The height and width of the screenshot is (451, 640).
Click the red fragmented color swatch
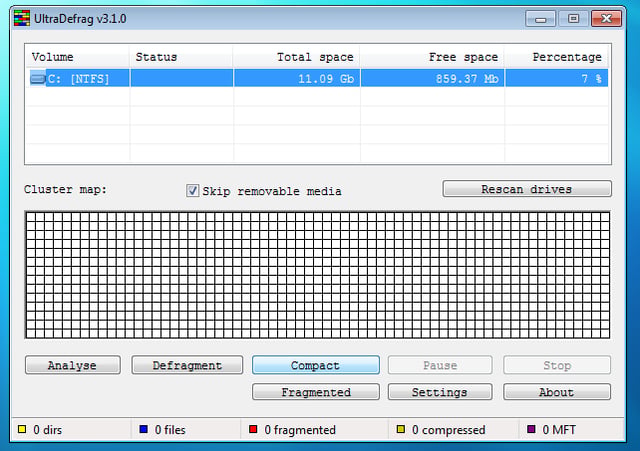click(253, 429)
